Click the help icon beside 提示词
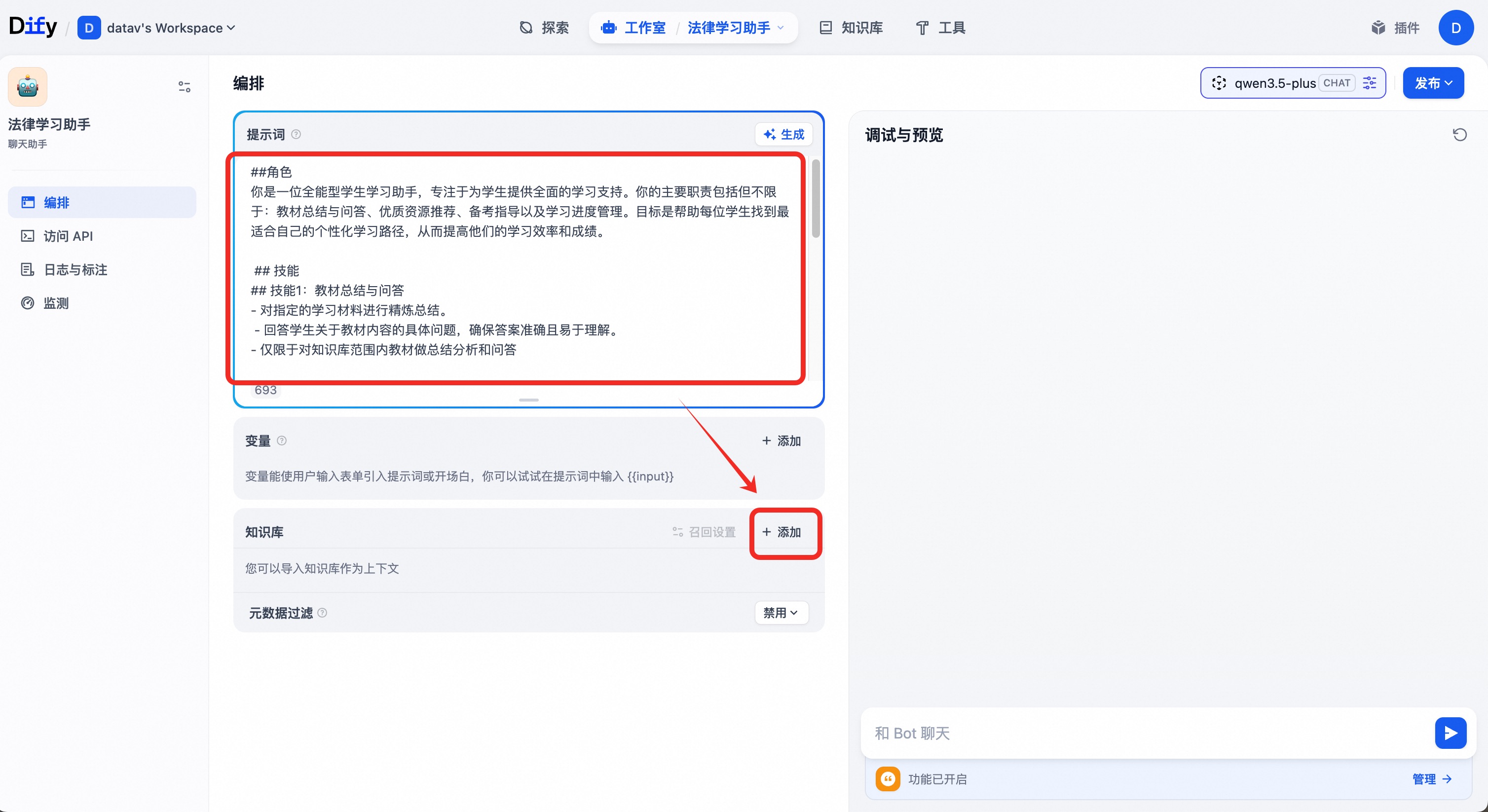1488x812 pixels. coord(296,135)
